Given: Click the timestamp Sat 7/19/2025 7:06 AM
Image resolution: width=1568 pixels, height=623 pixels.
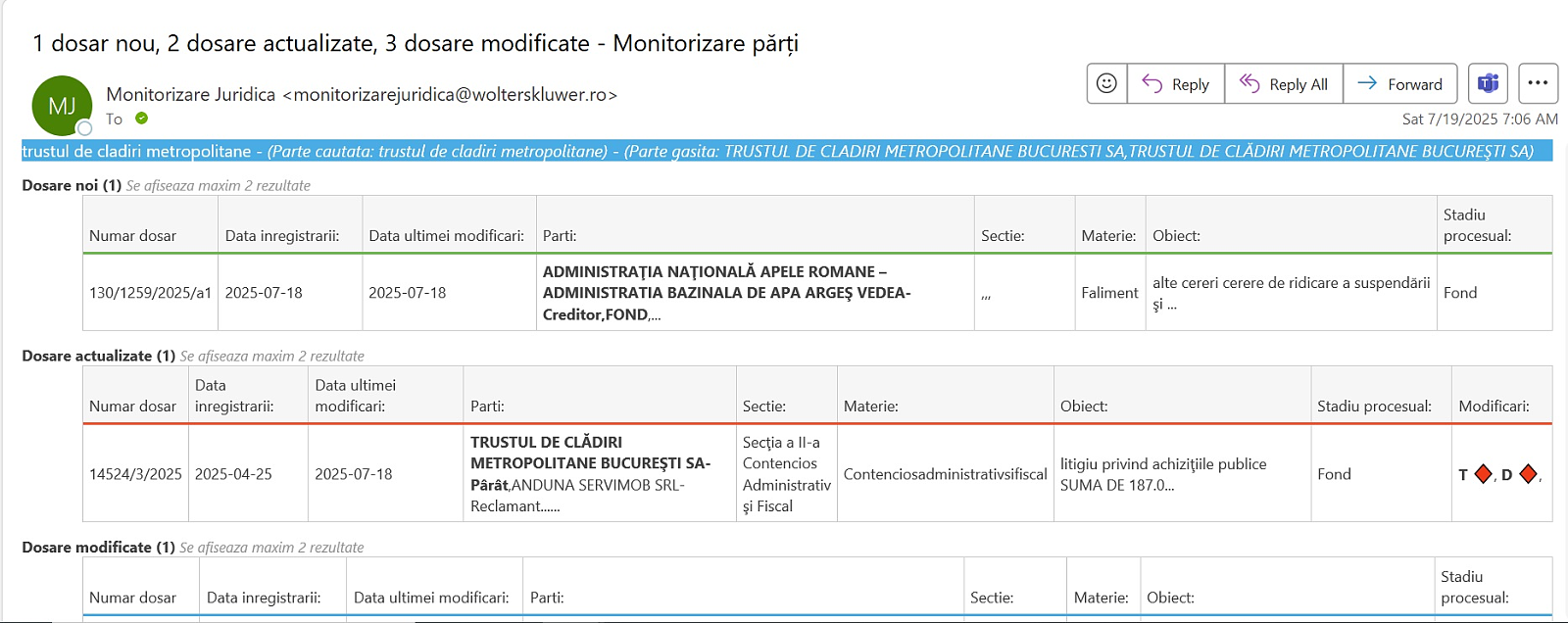Looking at the screenshot, I should pos(1480,120).
